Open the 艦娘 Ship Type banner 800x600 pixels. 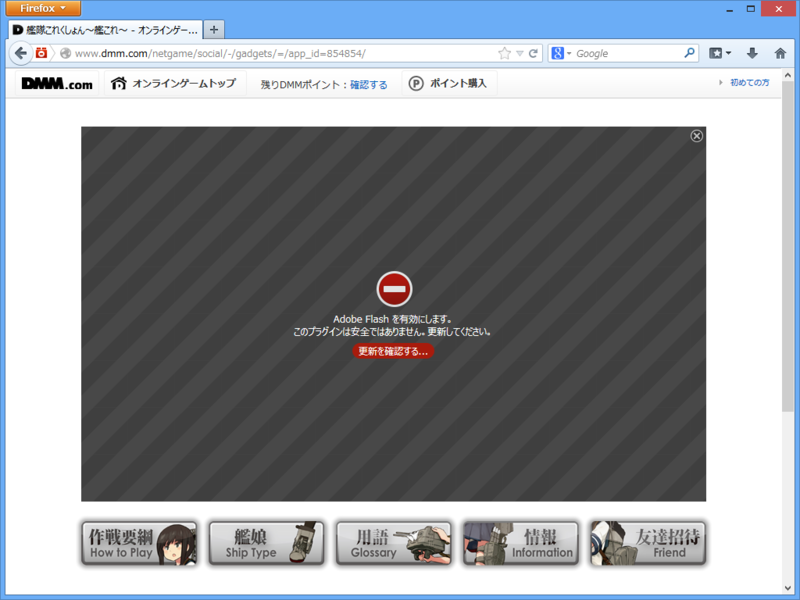coord(266,543)
